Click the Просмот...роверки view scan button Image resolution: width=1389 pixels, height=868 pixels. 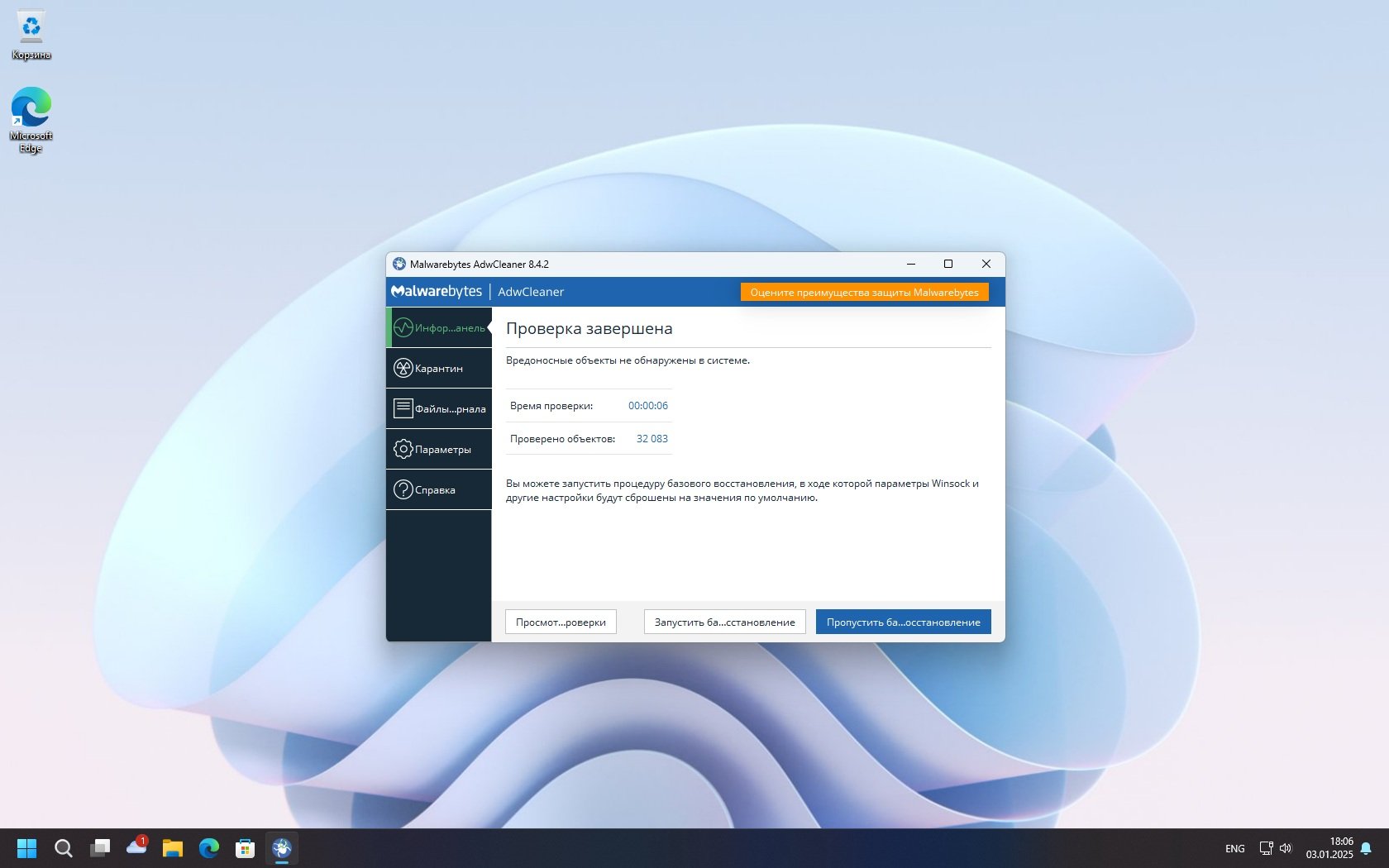click(561, 622)
